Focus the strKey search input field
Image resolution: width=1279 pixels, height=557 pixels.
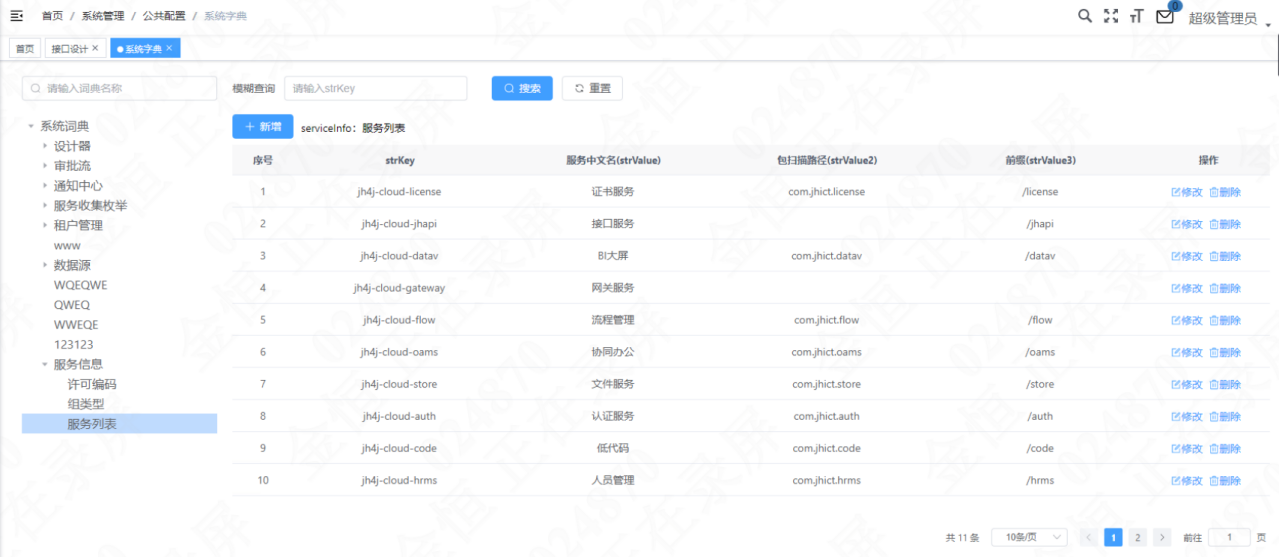pos(376,88)
